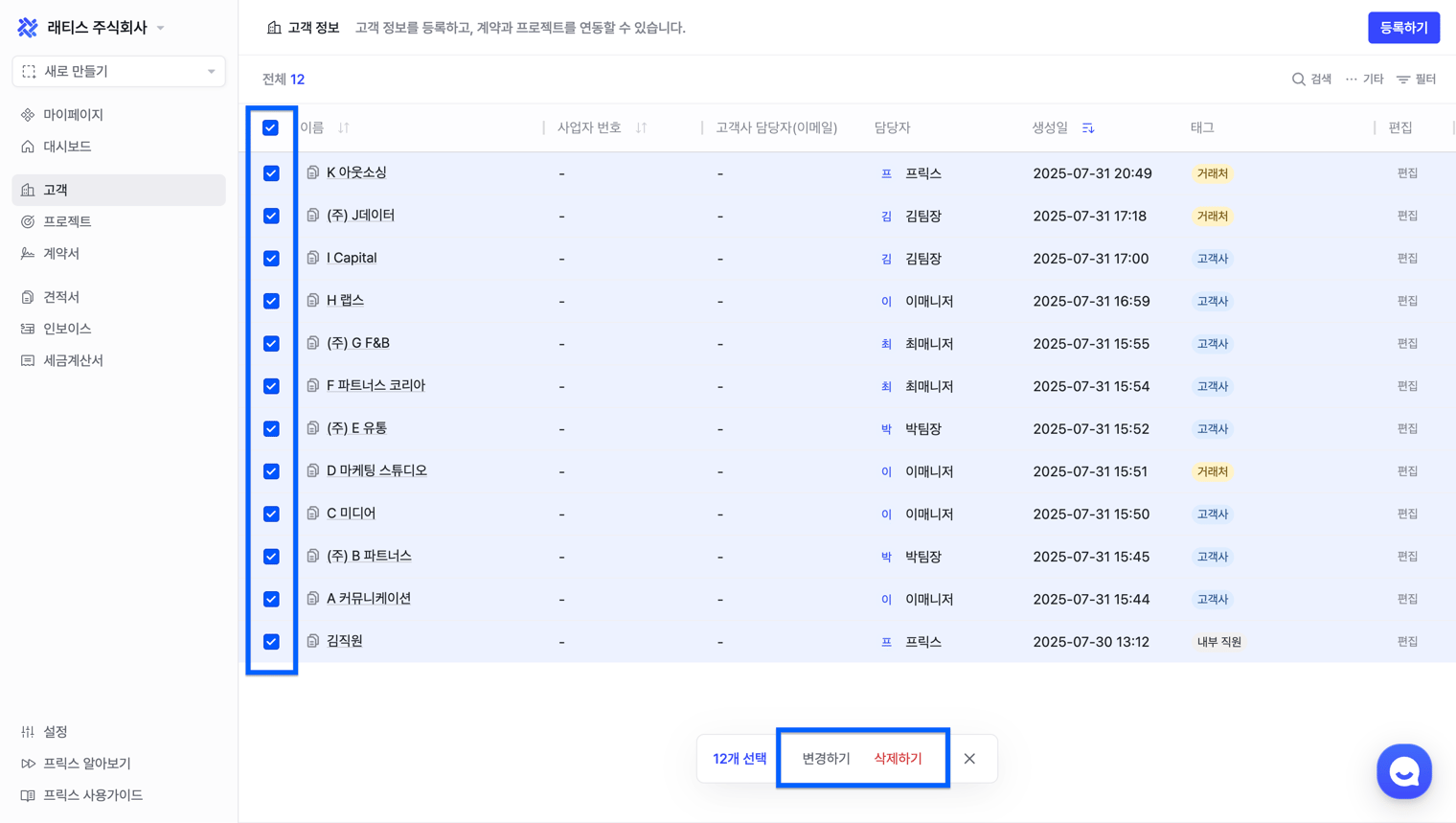Click 변경하기 in the selection bar
Screen dimensions: 1456x823
click(826, 759)
